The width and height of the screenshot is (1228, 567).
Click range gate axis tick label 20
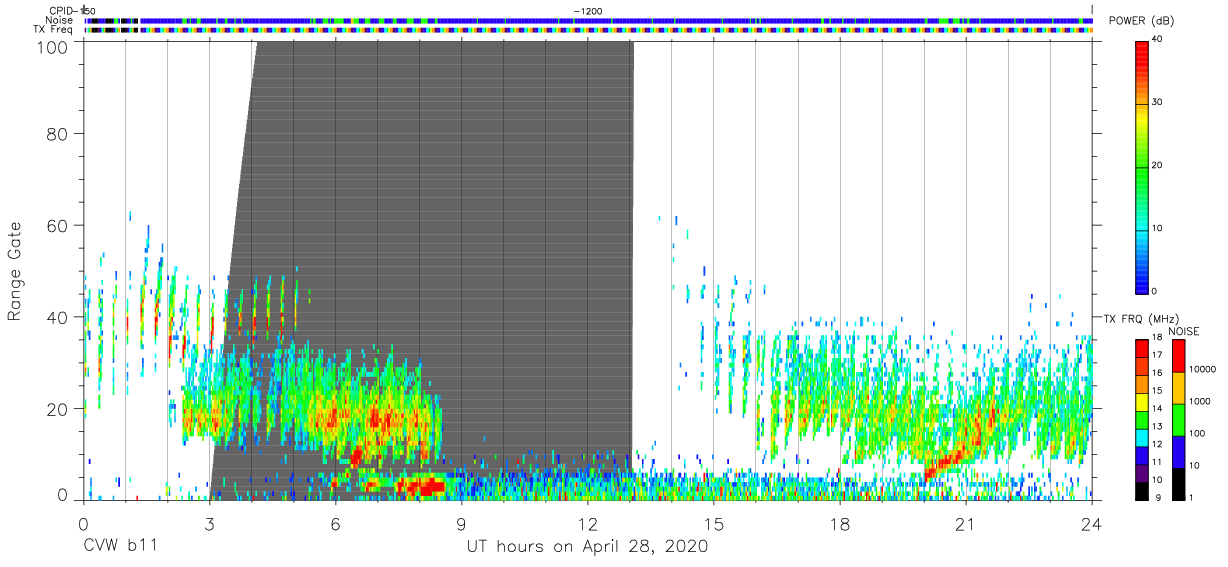tap(56, 409)
